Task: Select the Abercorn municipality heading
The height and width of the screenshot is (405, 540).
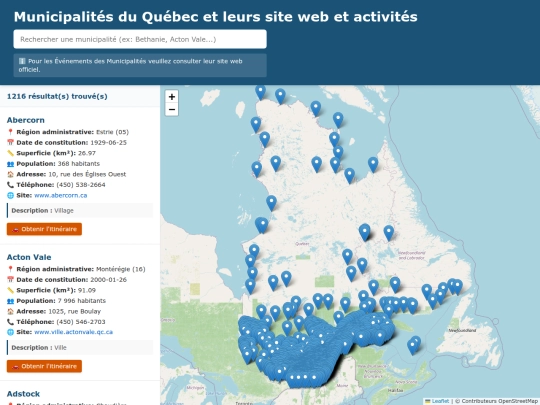Action: pos(26,120)
